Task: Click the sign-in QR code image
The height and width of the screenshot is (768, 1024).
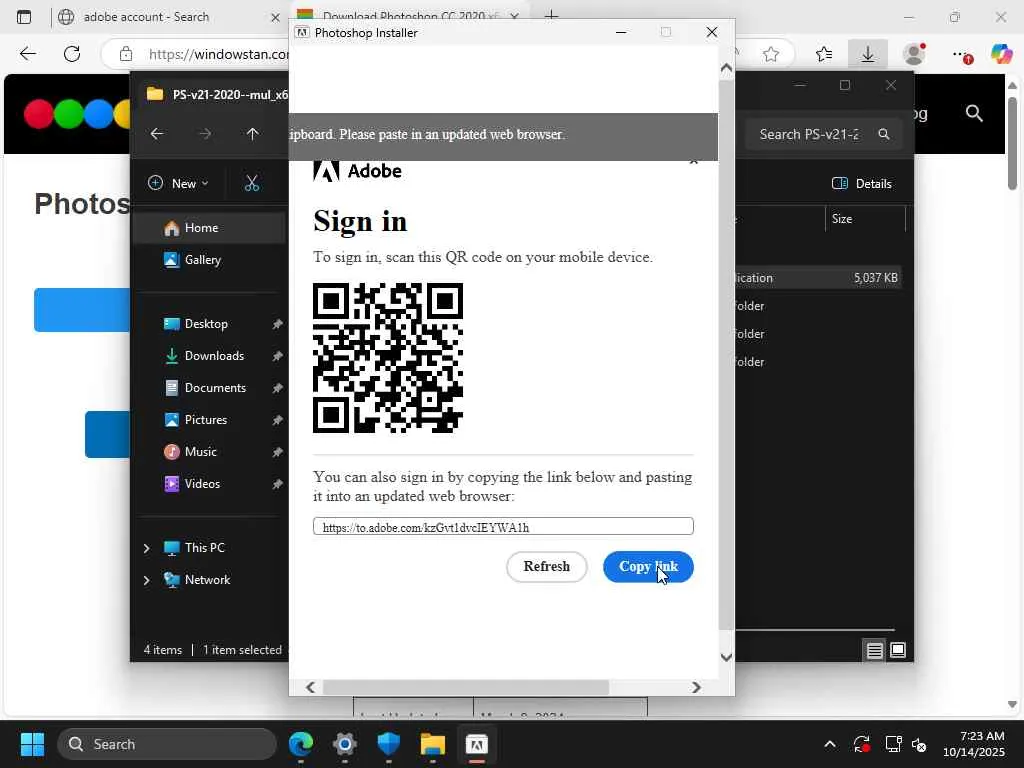Action: (388, 358)
